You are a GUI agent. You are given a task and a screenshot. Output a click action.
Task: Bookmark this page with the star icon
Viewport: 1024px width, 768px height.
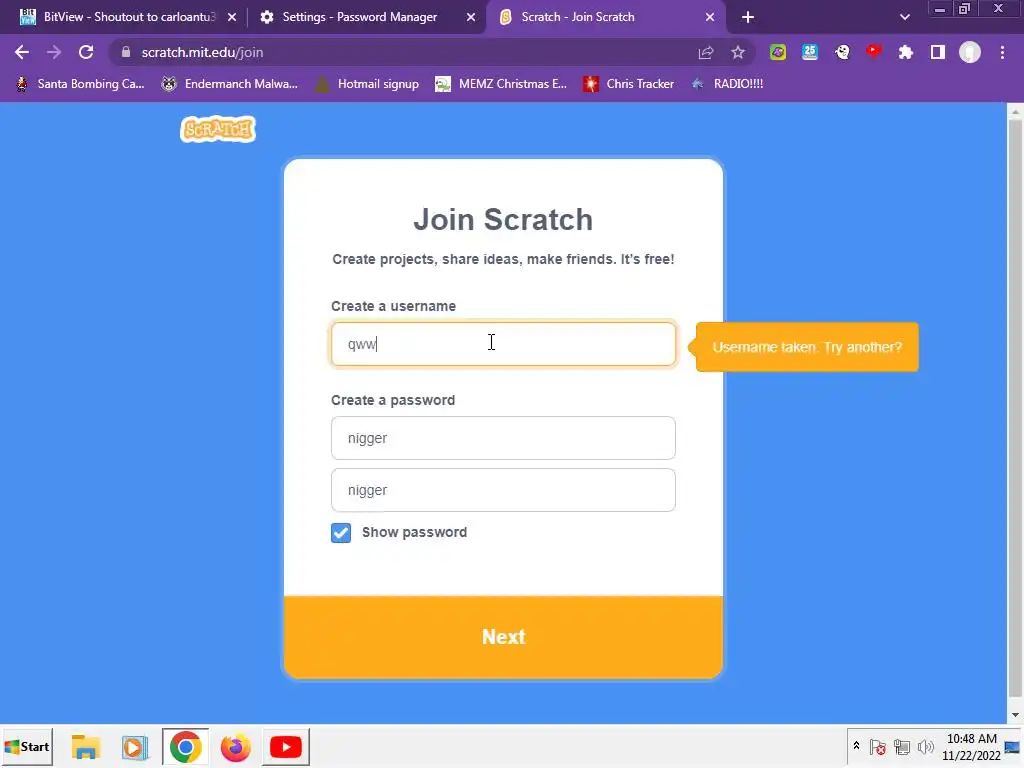tap(738, 52)
